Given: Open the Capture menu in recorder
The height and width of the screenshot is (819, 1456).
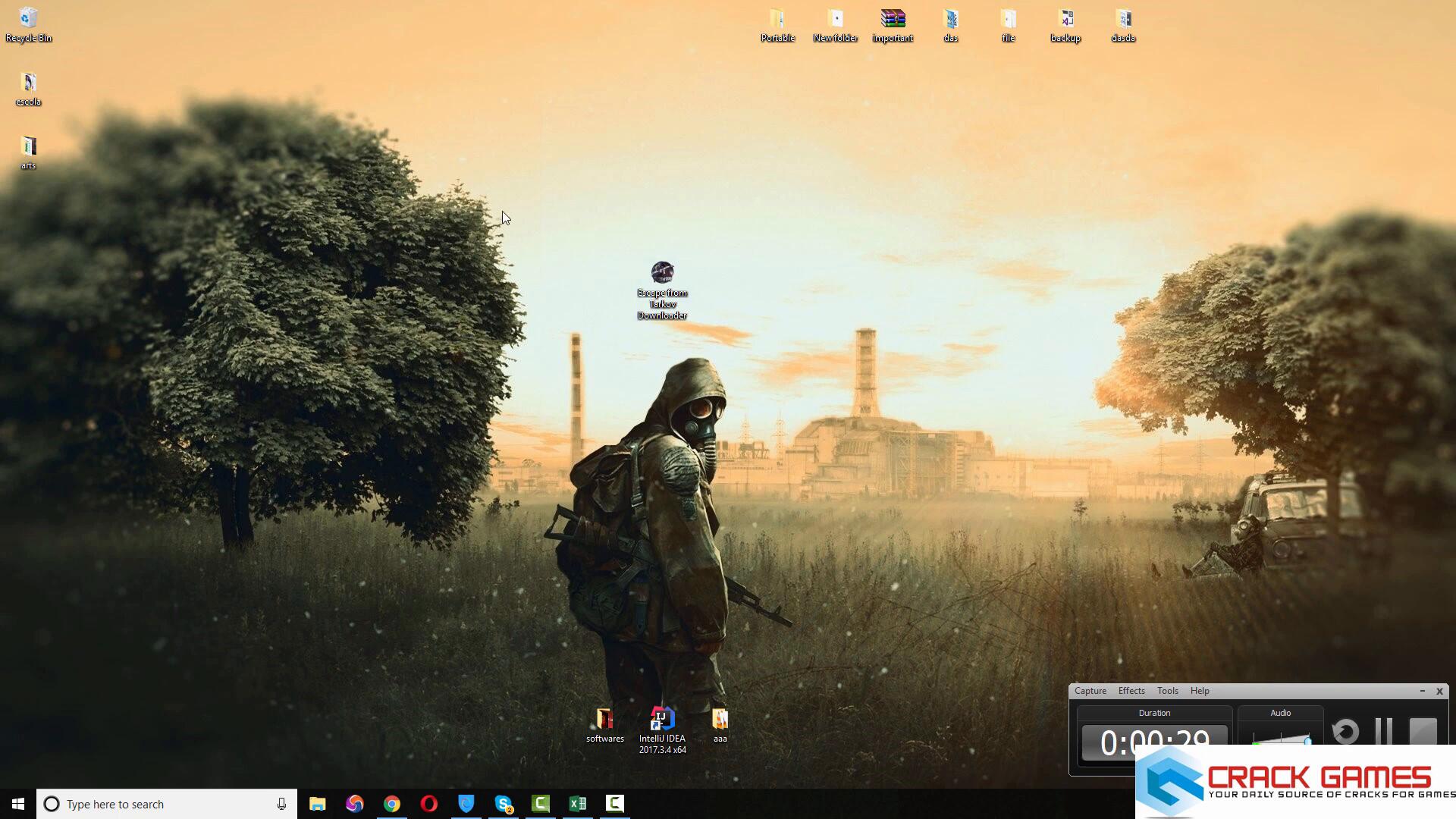Looking at the screenshot, I should 1090,691.
